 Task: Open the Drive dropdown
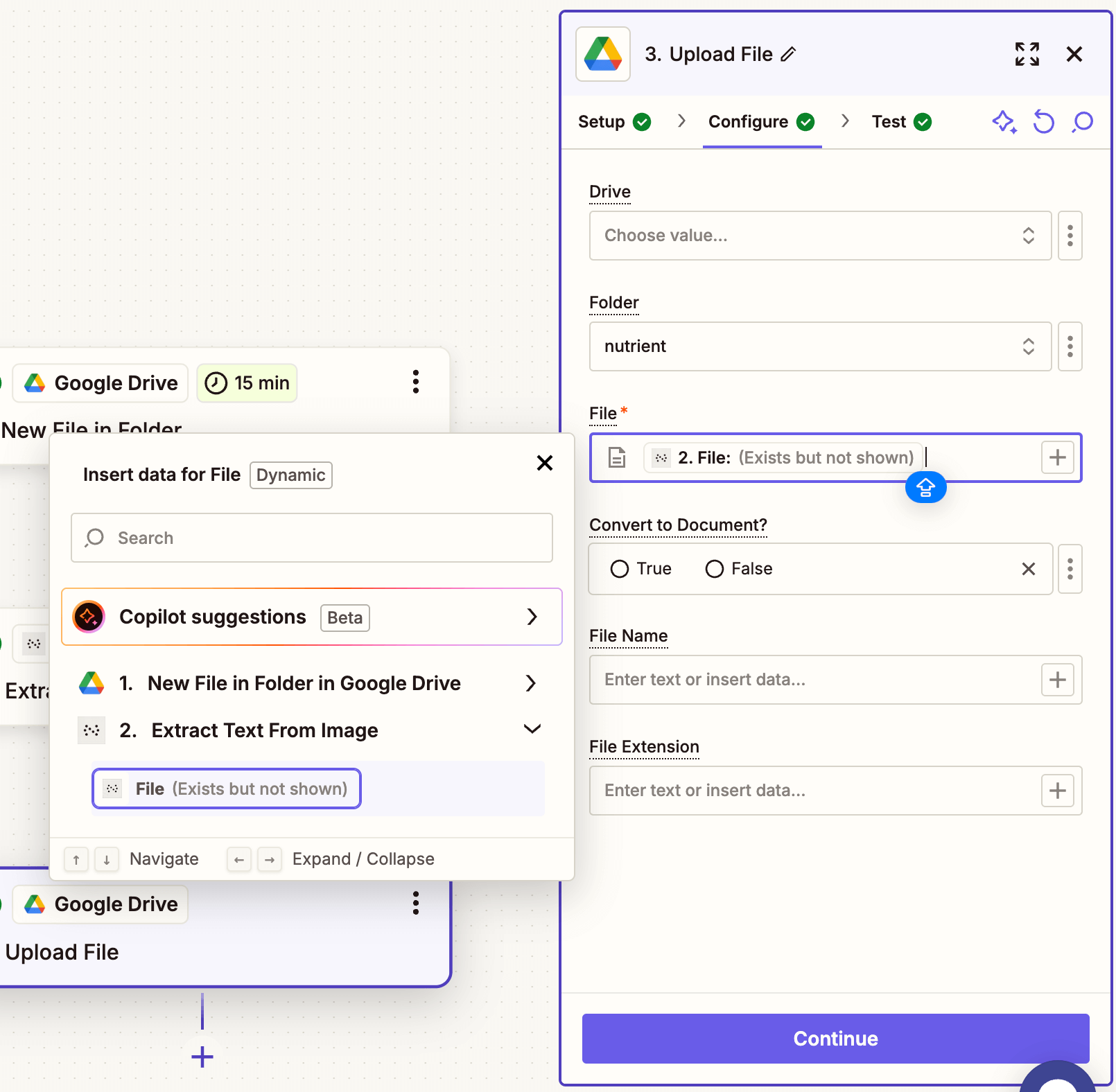click(819, 236)
